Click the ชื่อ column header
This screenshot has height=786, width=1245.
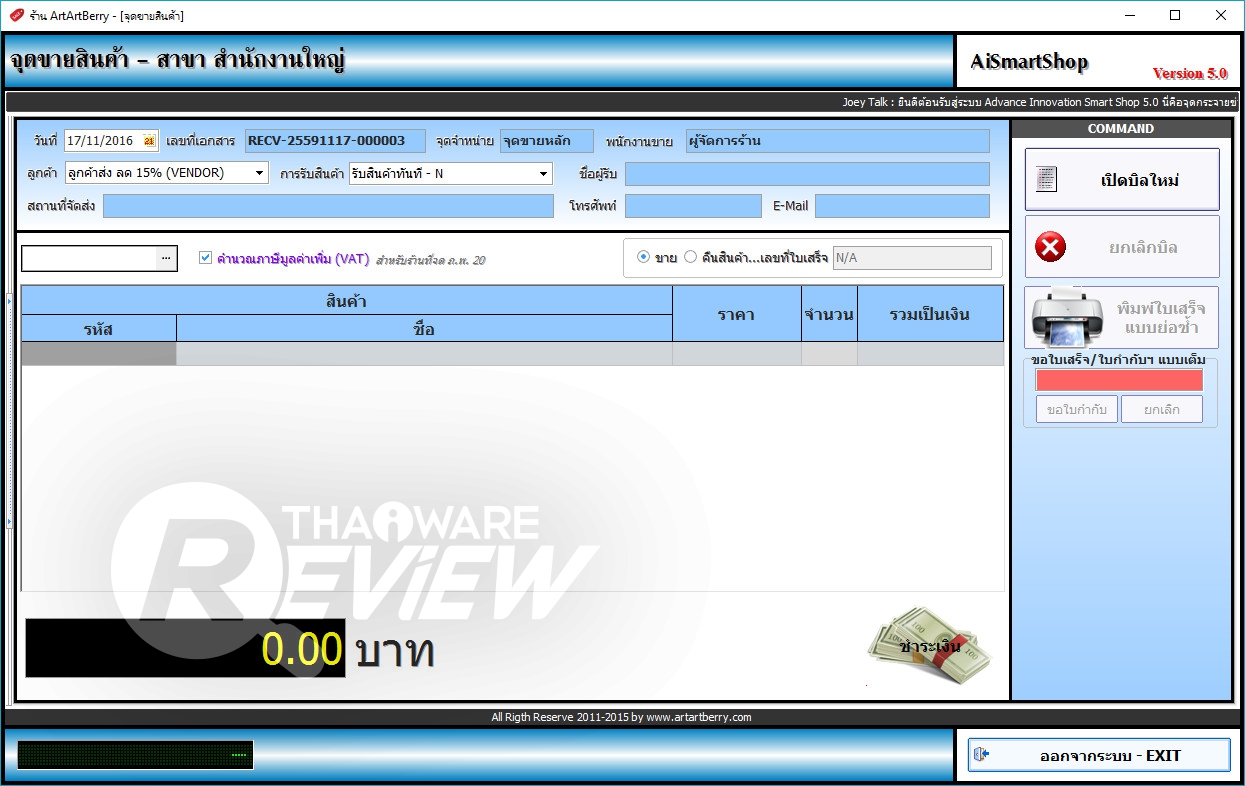[x=424, y=328]
